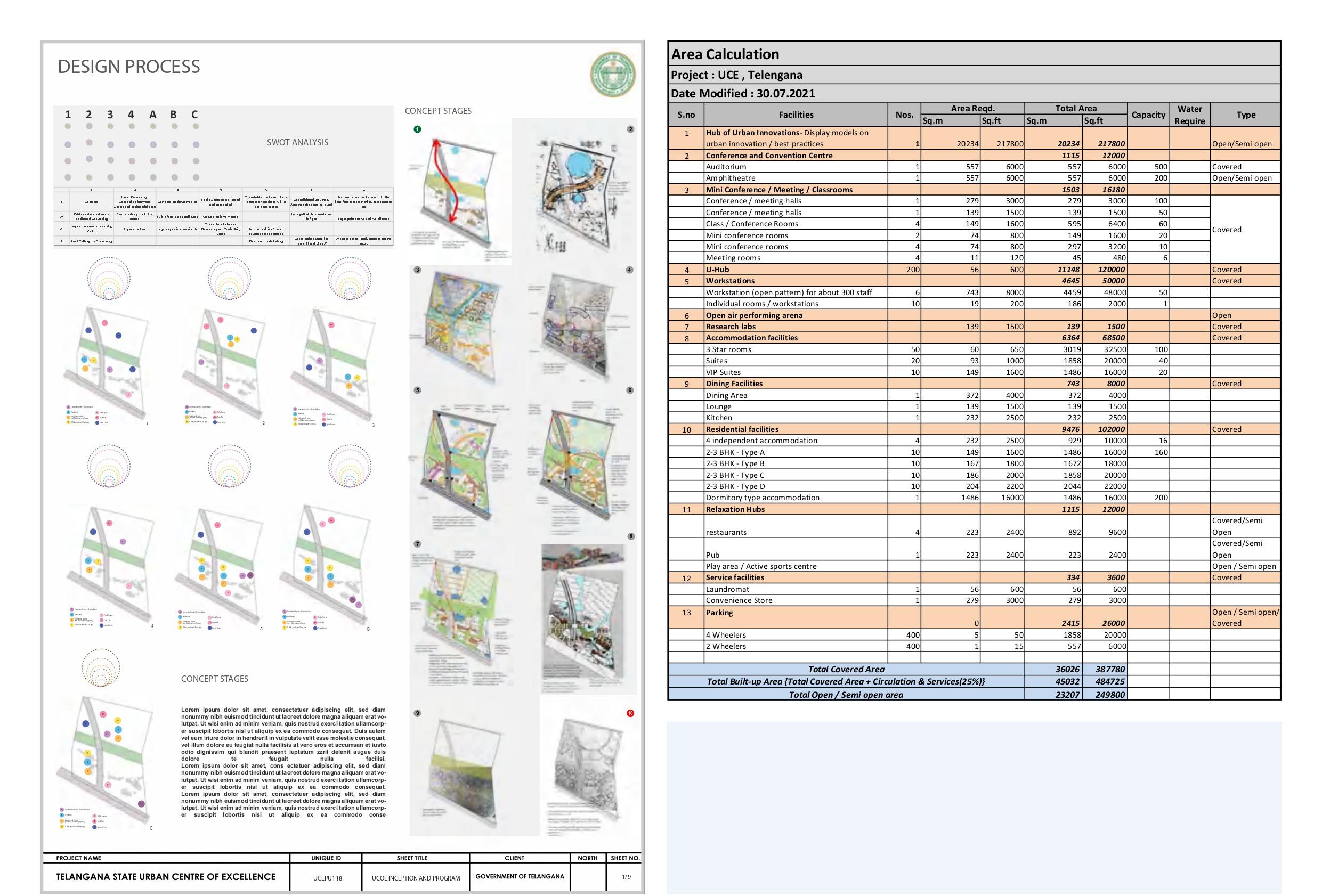
Task: Click the 'S.no' column header
Action: [x=686, y=115]
